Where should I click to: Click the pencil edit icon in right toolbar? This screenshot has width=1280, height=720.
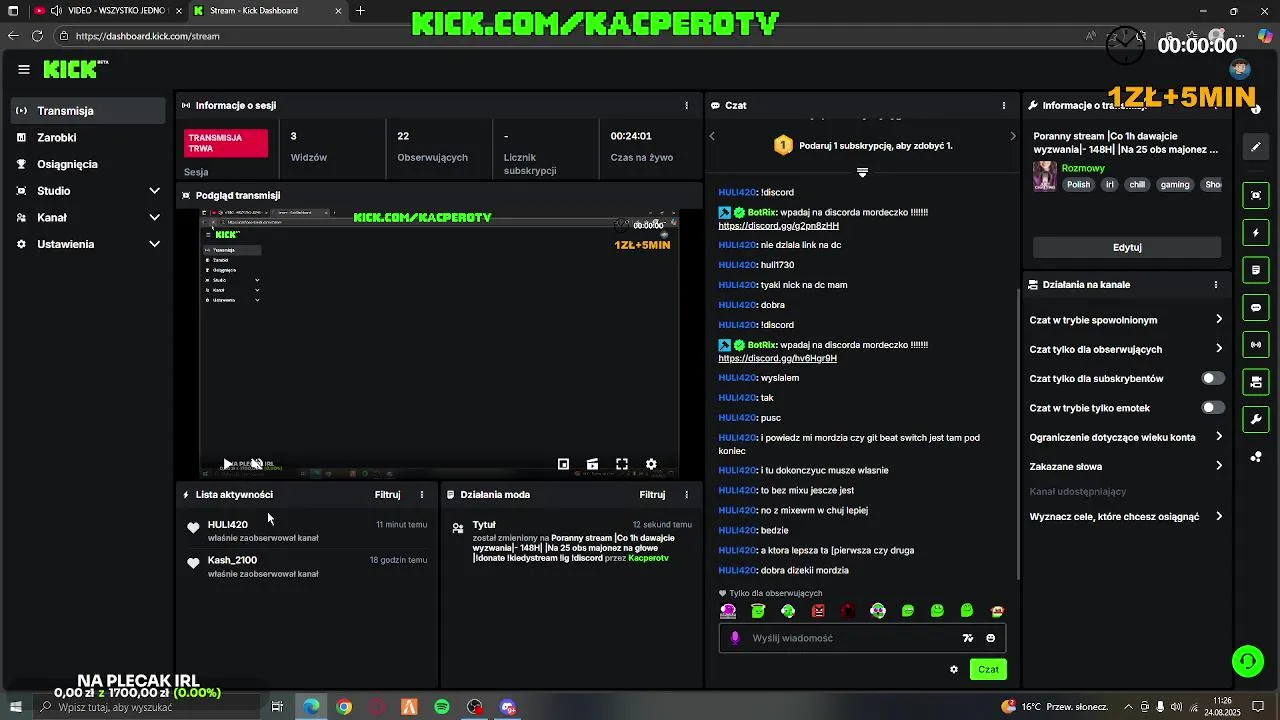pyautogui.click(x=1256, y=147)
